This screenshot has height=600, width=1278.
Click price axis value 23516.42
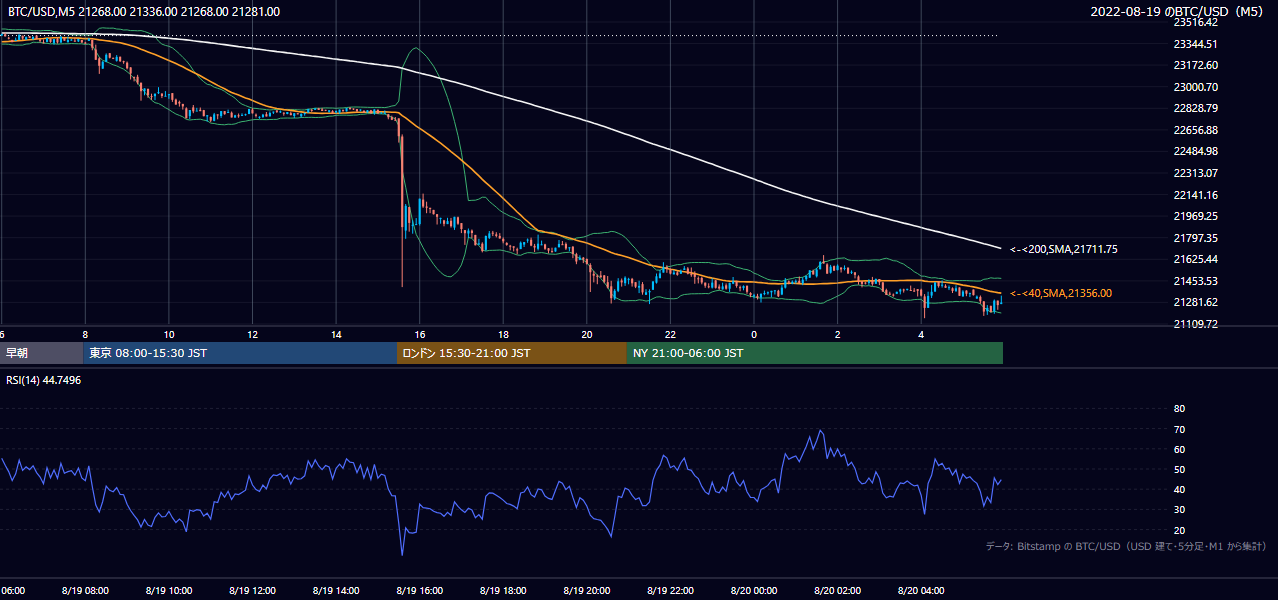tap(1195, 22)
